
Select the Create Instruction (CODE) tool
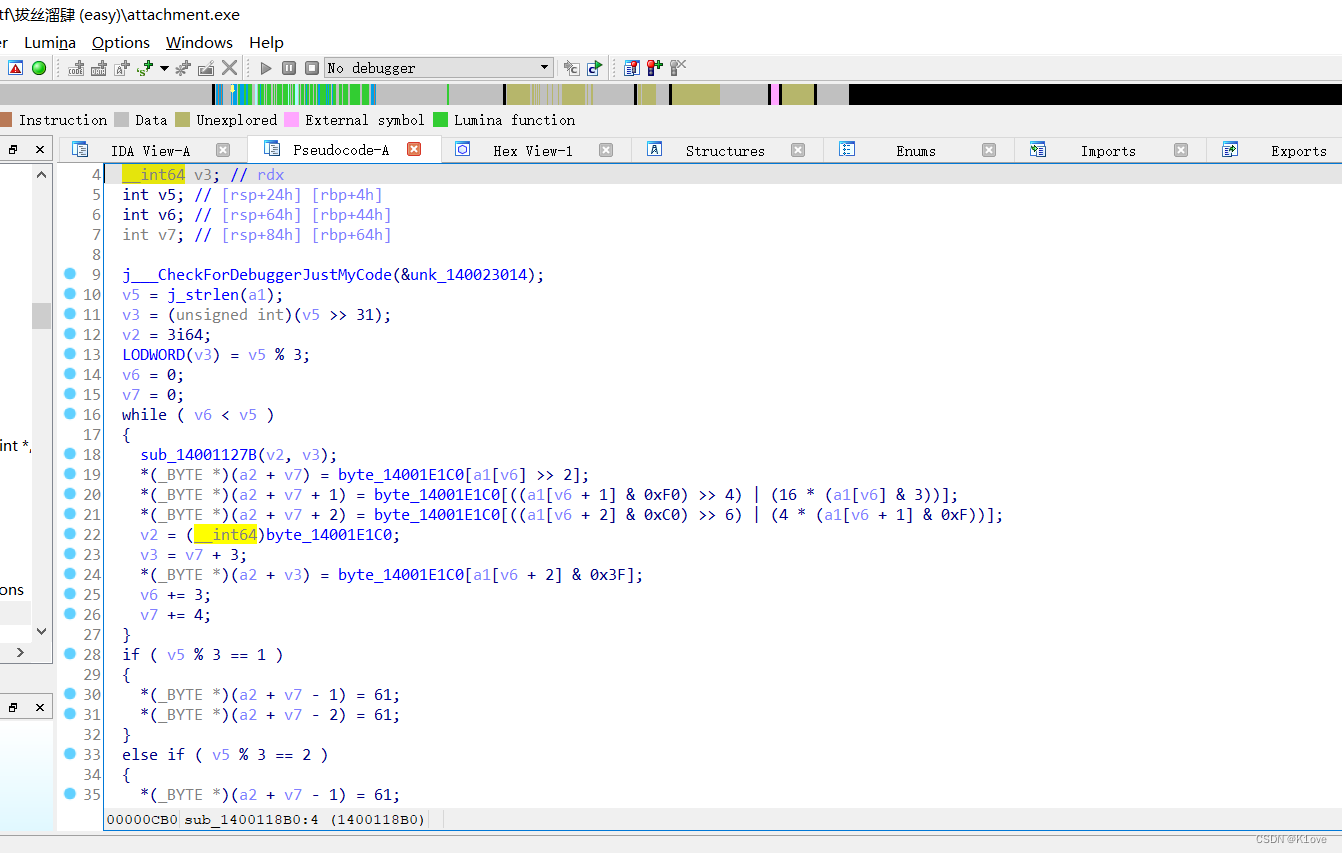coord(74,67)
